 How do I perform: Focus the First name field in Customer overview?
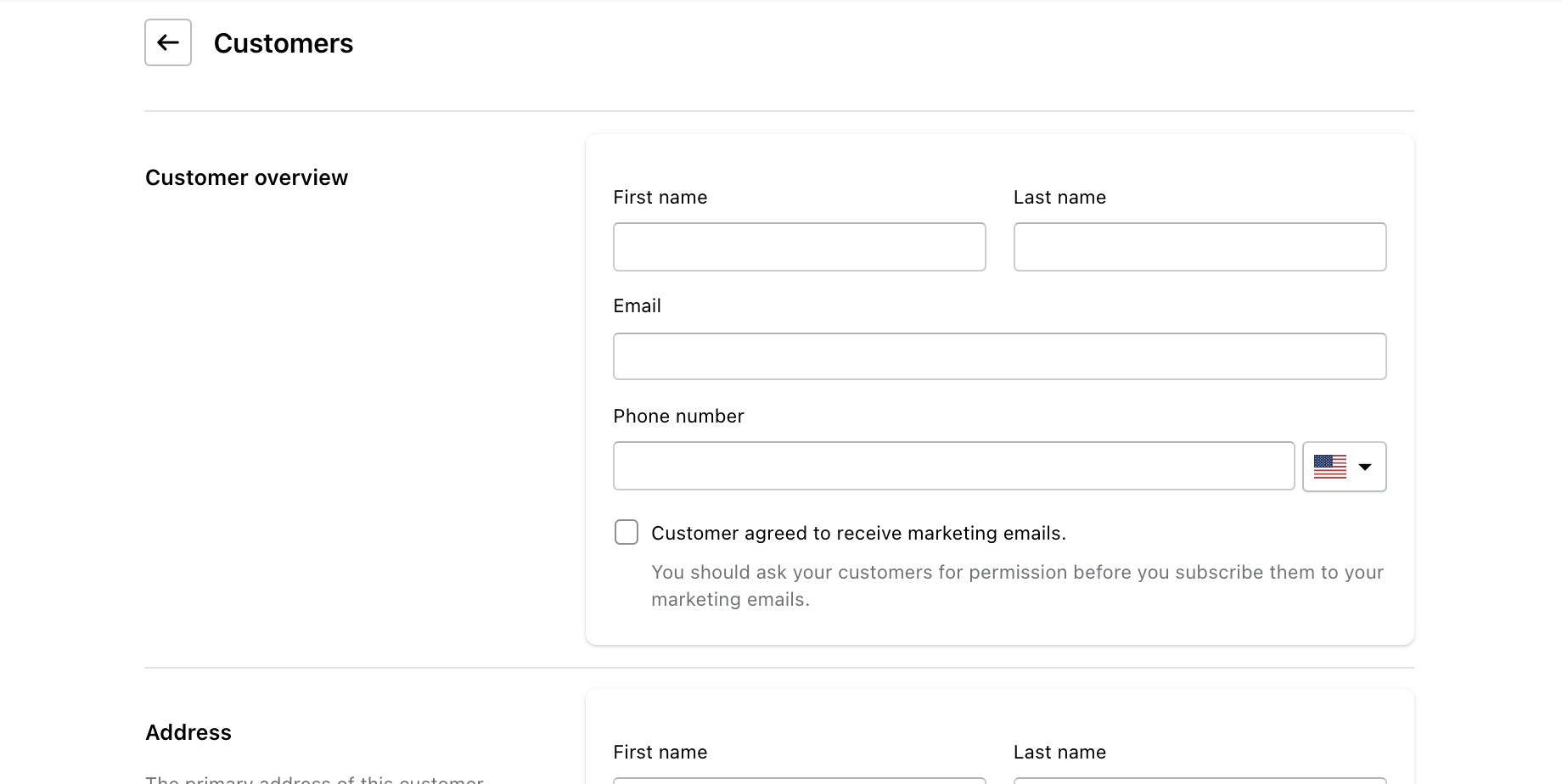pyautogui.click(x=799, y=247)
